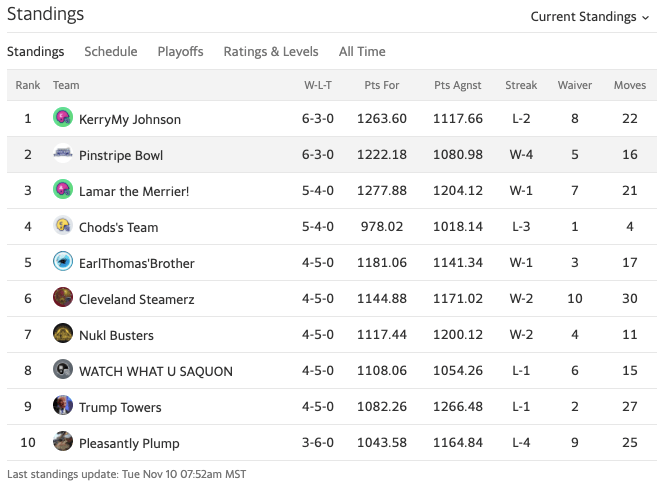Click KerryMy Johnson team avatar icon
The width and height of the screenshot is (664, 488).
pos(63,118)
